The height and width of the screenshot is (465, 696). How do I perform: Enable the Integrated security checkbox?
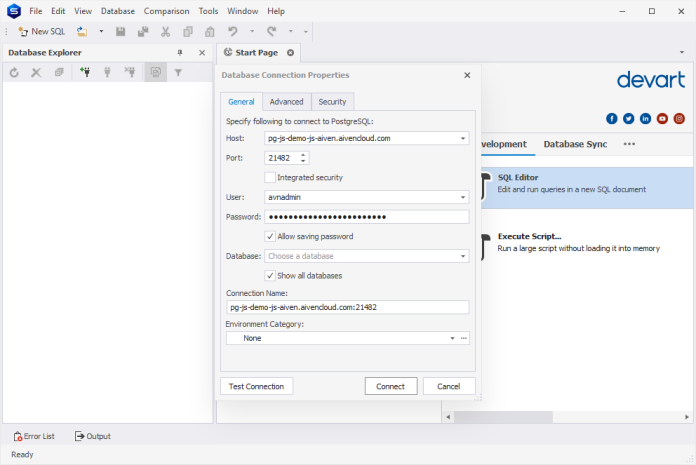270,177
